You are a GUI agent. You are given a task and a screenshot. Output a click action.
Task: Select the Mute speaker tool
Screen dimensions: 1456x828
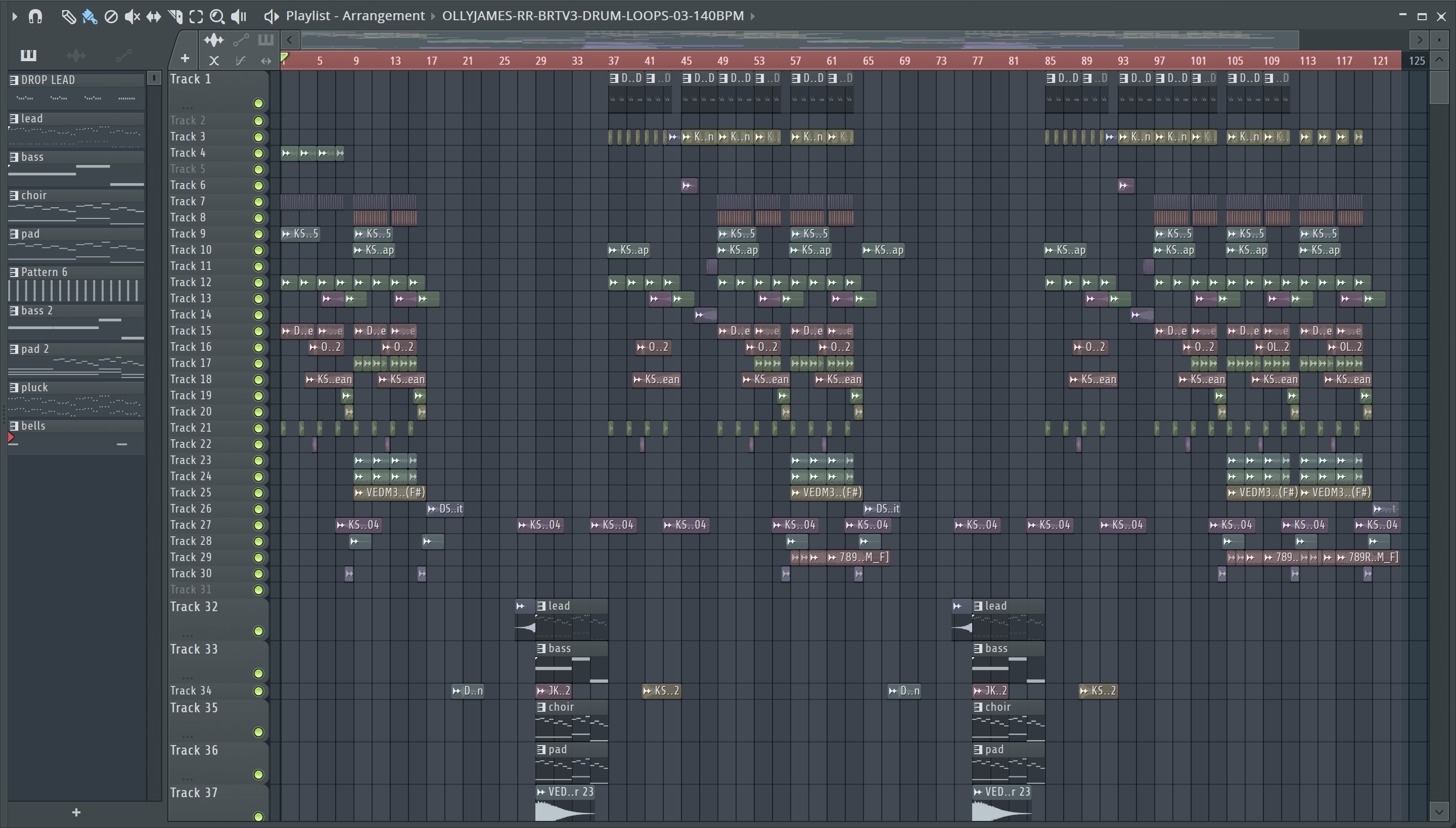[132, 17]
